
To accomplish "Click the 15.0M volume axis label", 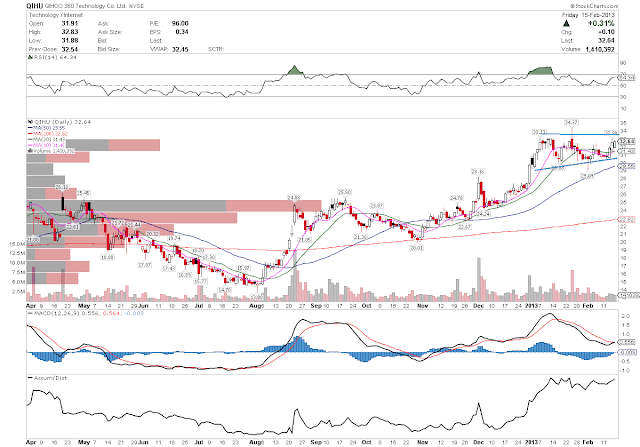I will [x=17, y=244].
